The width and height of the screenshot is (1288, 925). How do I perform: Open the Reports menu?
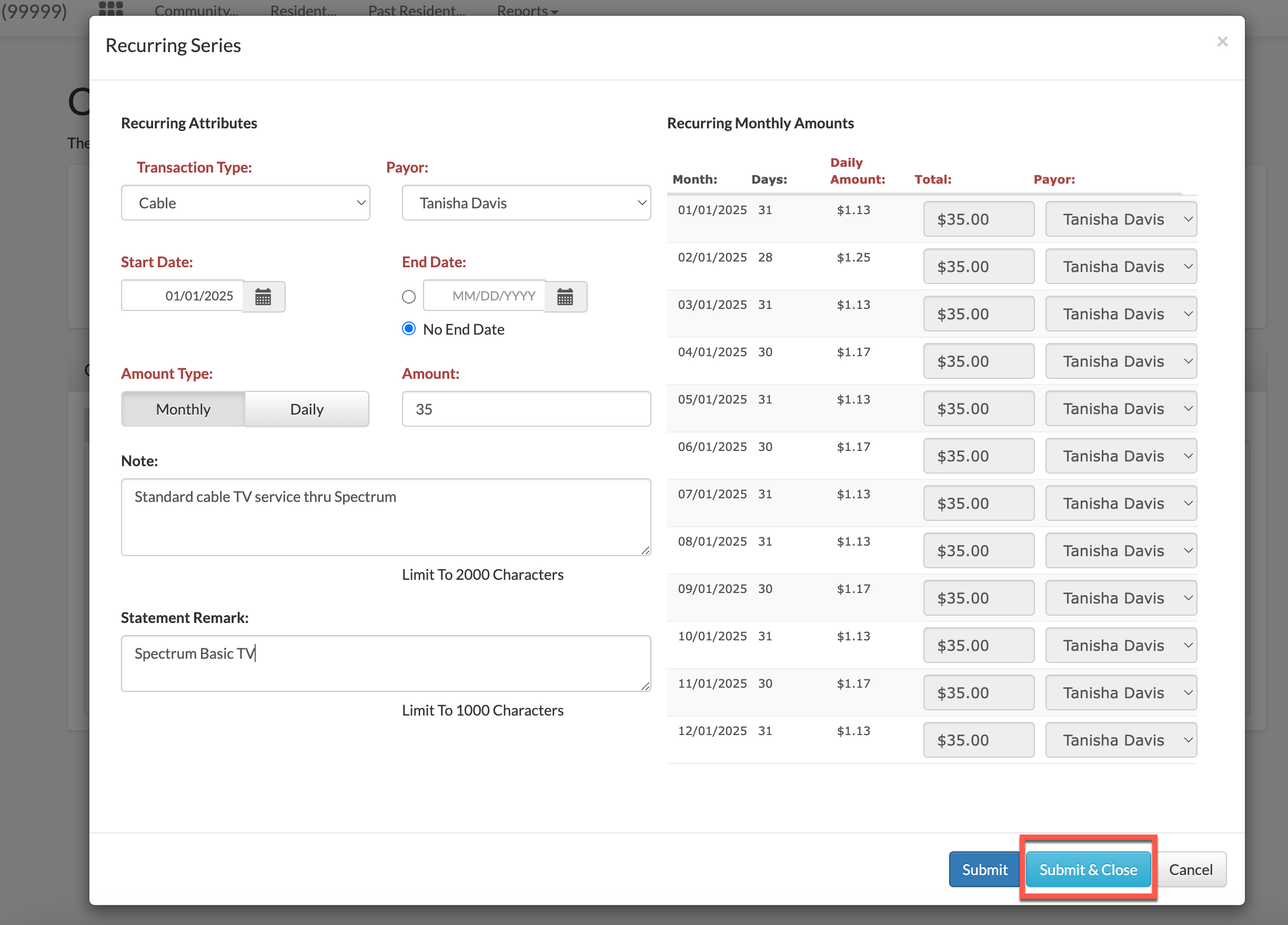coord(527,10)
